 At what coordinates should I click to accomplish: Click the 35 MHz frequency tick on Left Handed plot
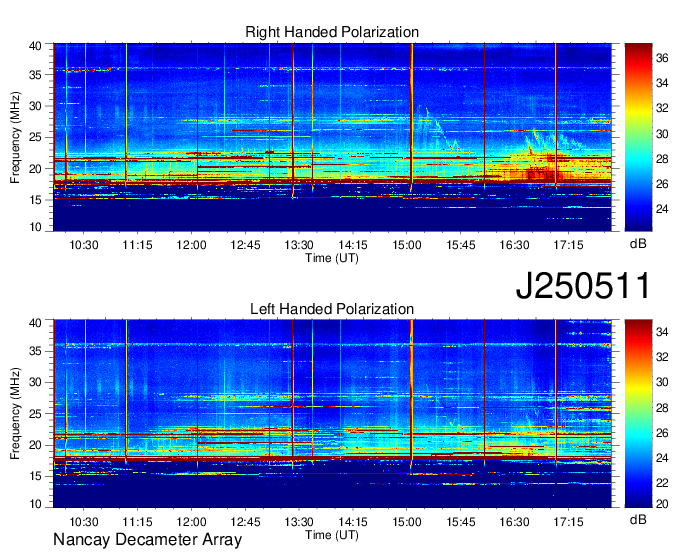click(x=36, y=351)
